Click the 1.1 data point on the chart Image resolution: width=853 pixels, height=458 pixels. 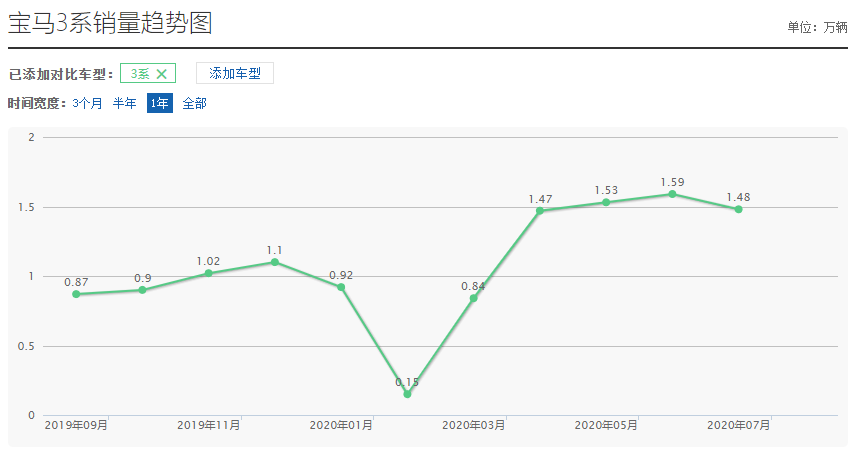[x=275, y=262]
